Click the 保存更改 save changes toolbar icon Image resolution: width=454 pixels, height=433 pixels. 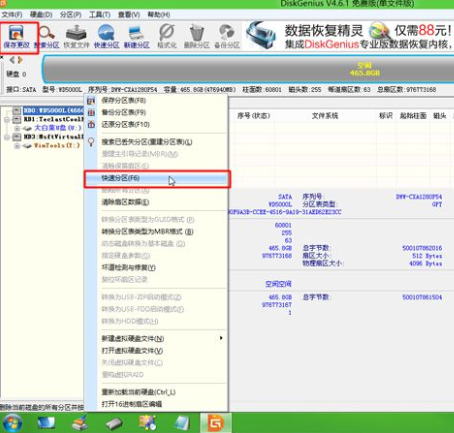pos(16,37)
